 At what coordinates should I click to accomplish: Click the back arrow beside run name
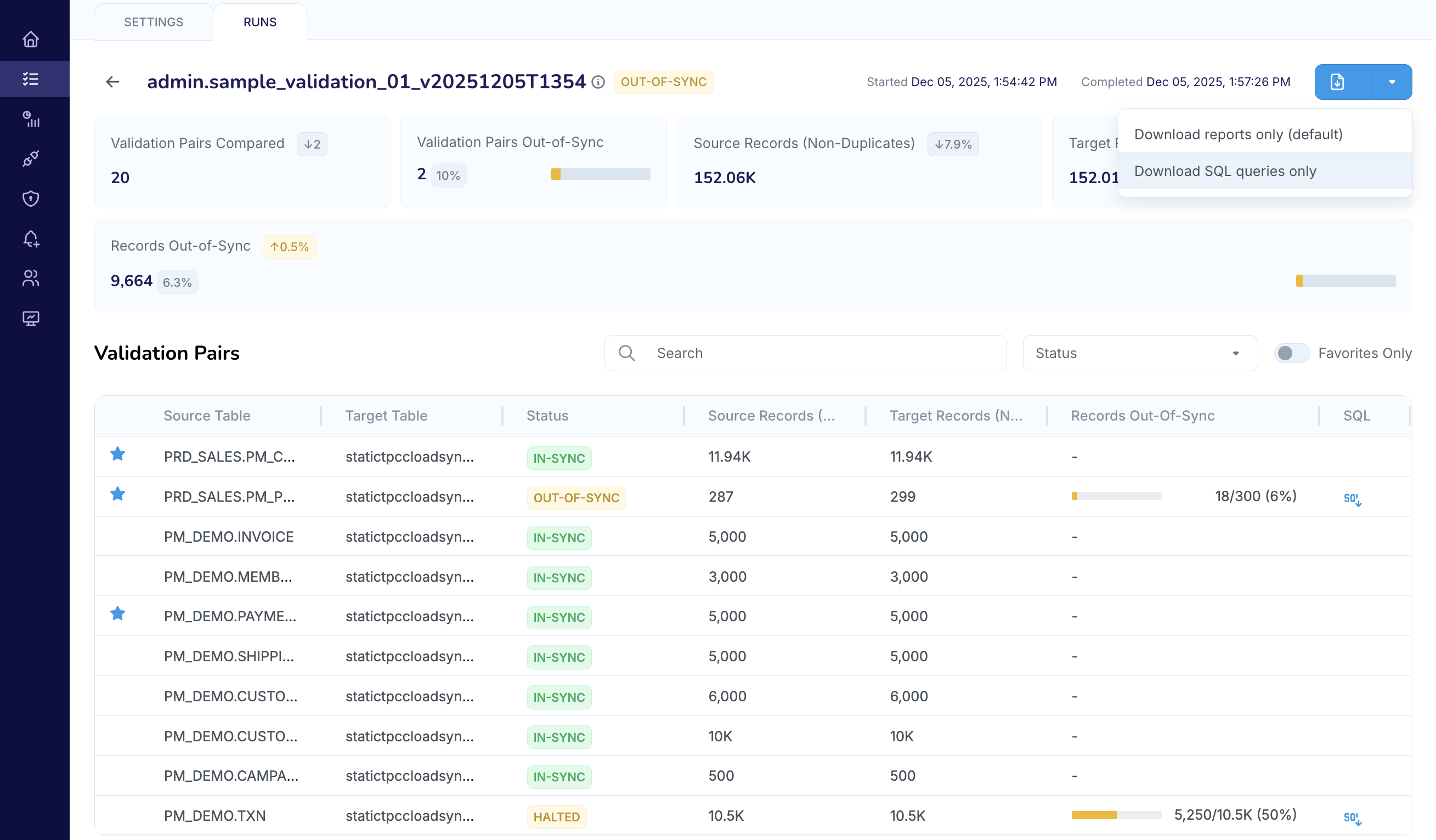pos(113,82)
